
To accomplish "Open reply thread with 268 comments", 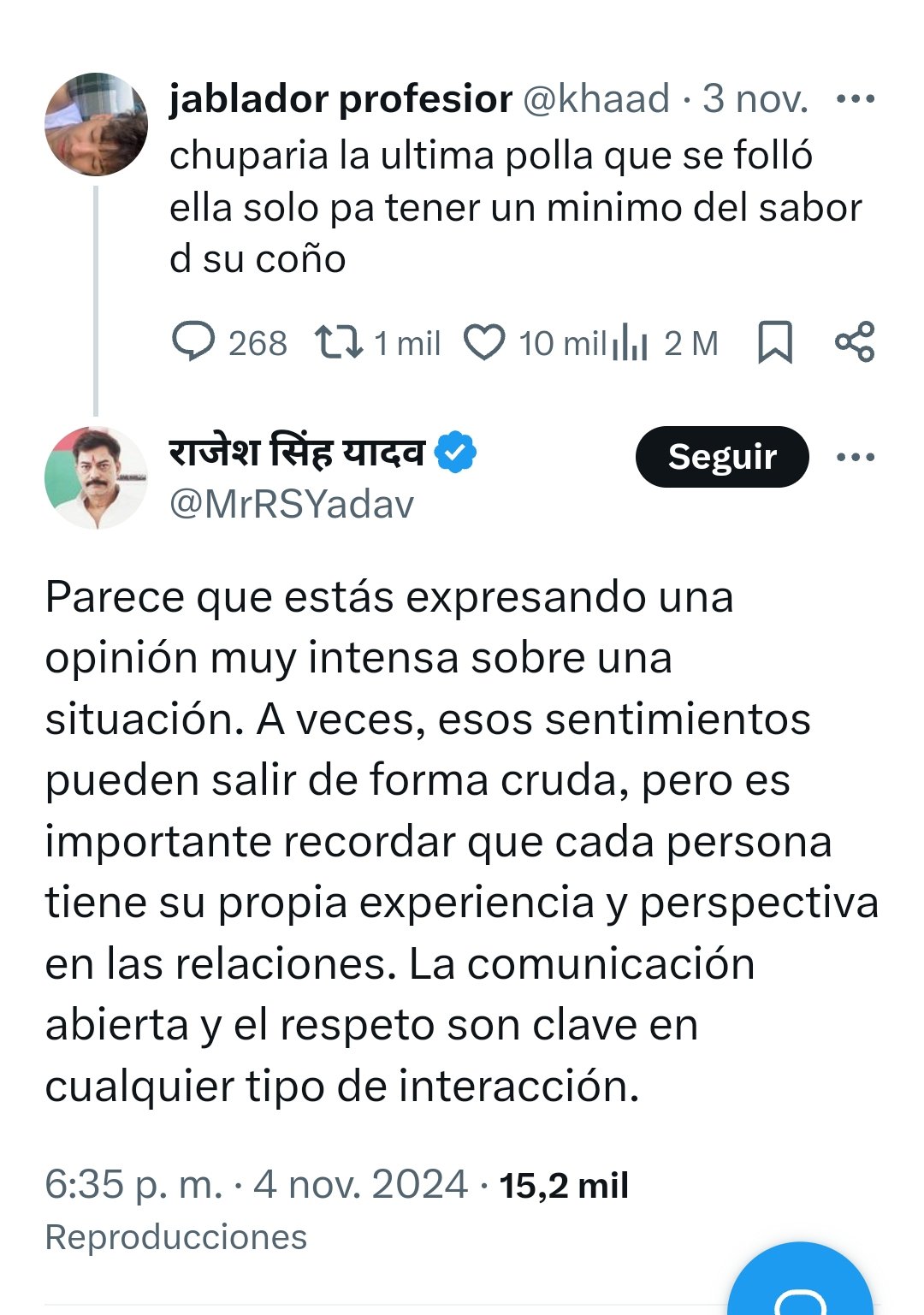I will point(194,342).
